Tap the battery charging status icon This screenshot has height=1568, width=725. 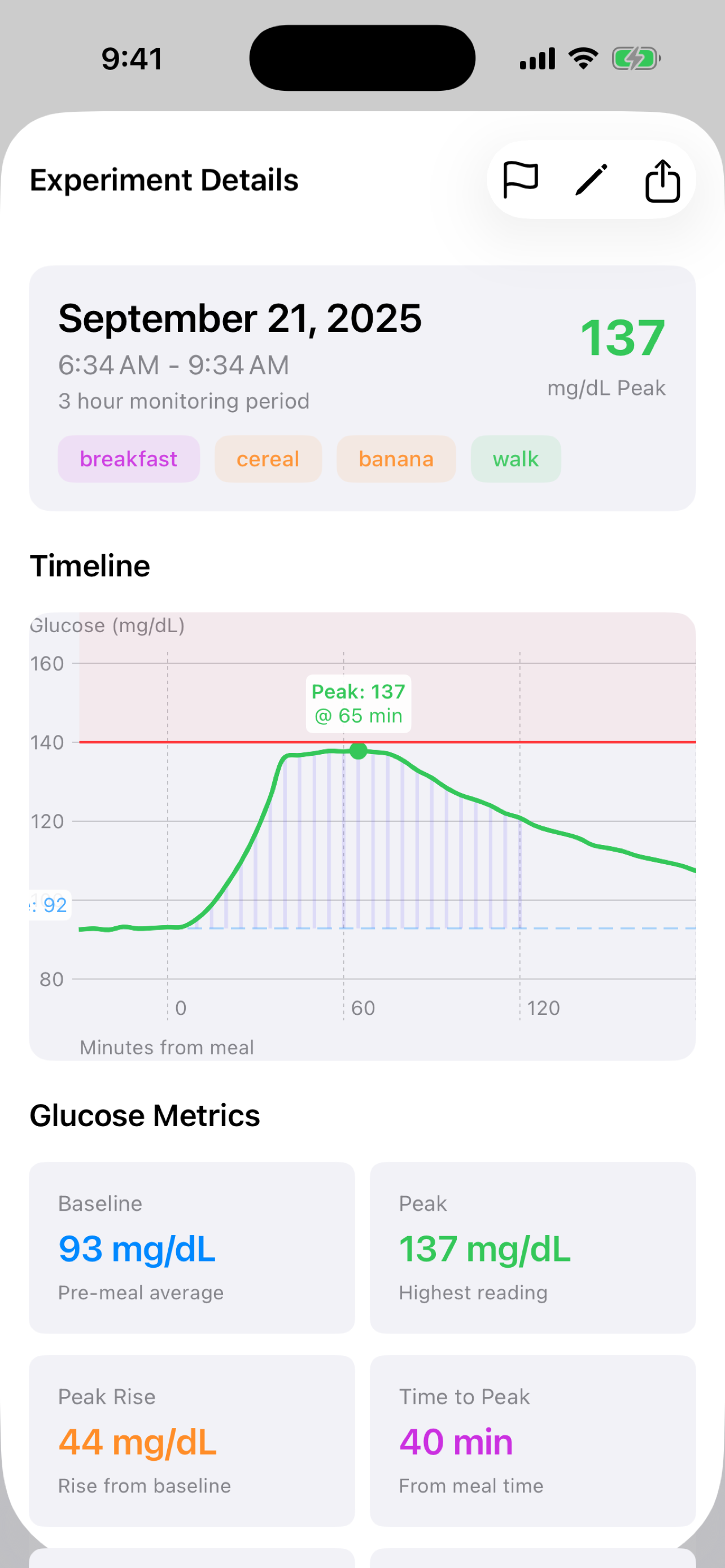pos(636,59)
